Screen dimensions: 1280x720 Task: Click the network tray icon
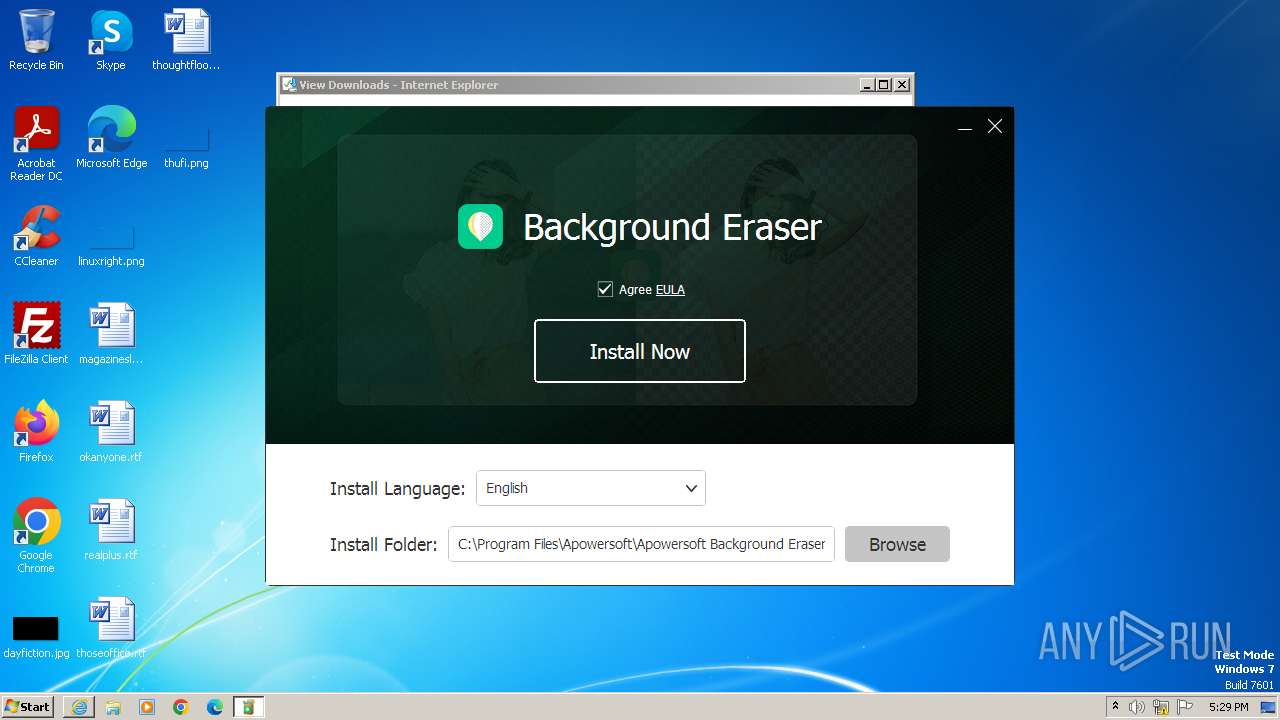pyautogui.click(x=1161, y=707)
